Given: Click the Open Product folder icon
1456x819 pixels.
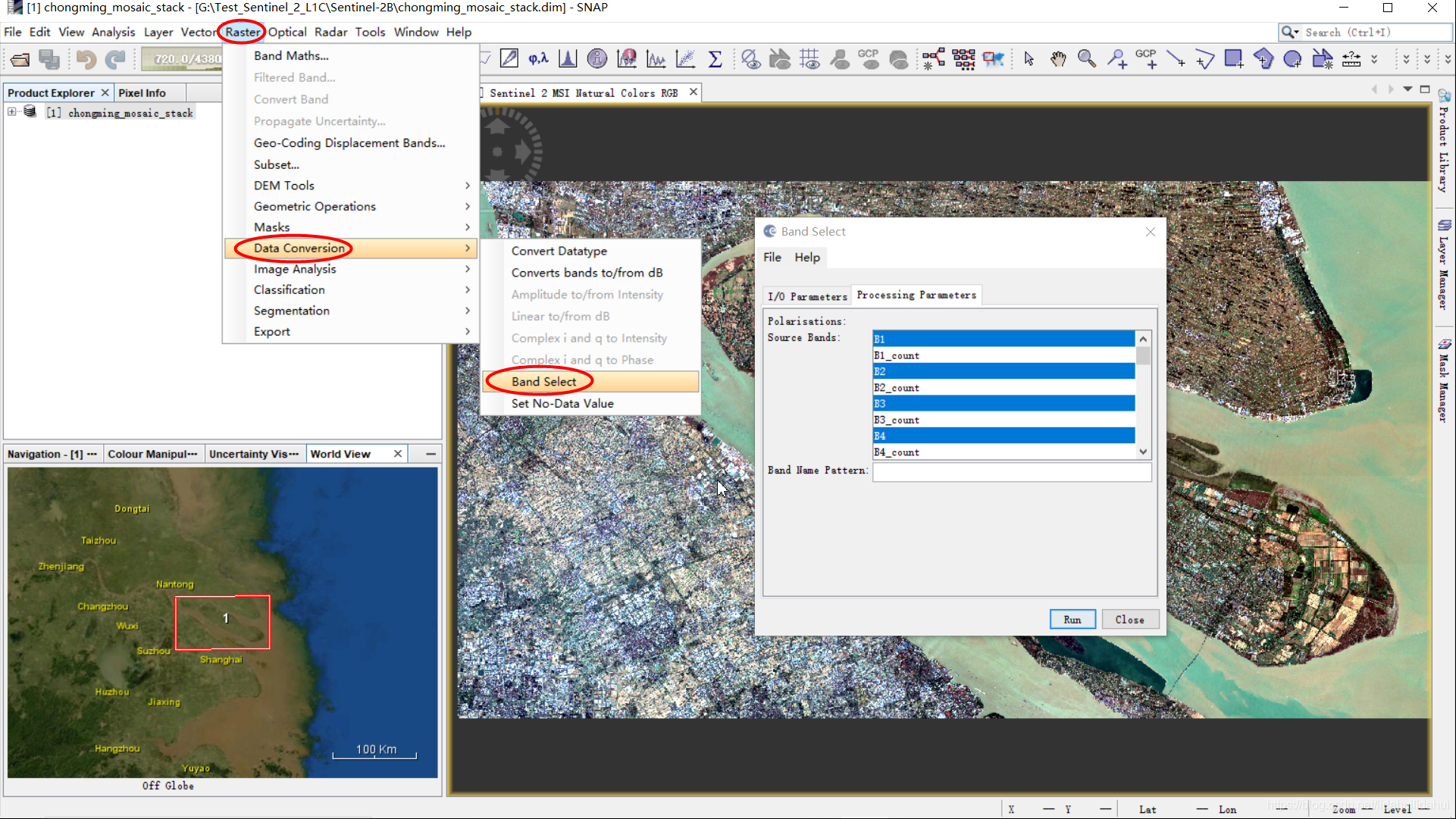Looking at the screenshot, I should click(x=20, y=59).
